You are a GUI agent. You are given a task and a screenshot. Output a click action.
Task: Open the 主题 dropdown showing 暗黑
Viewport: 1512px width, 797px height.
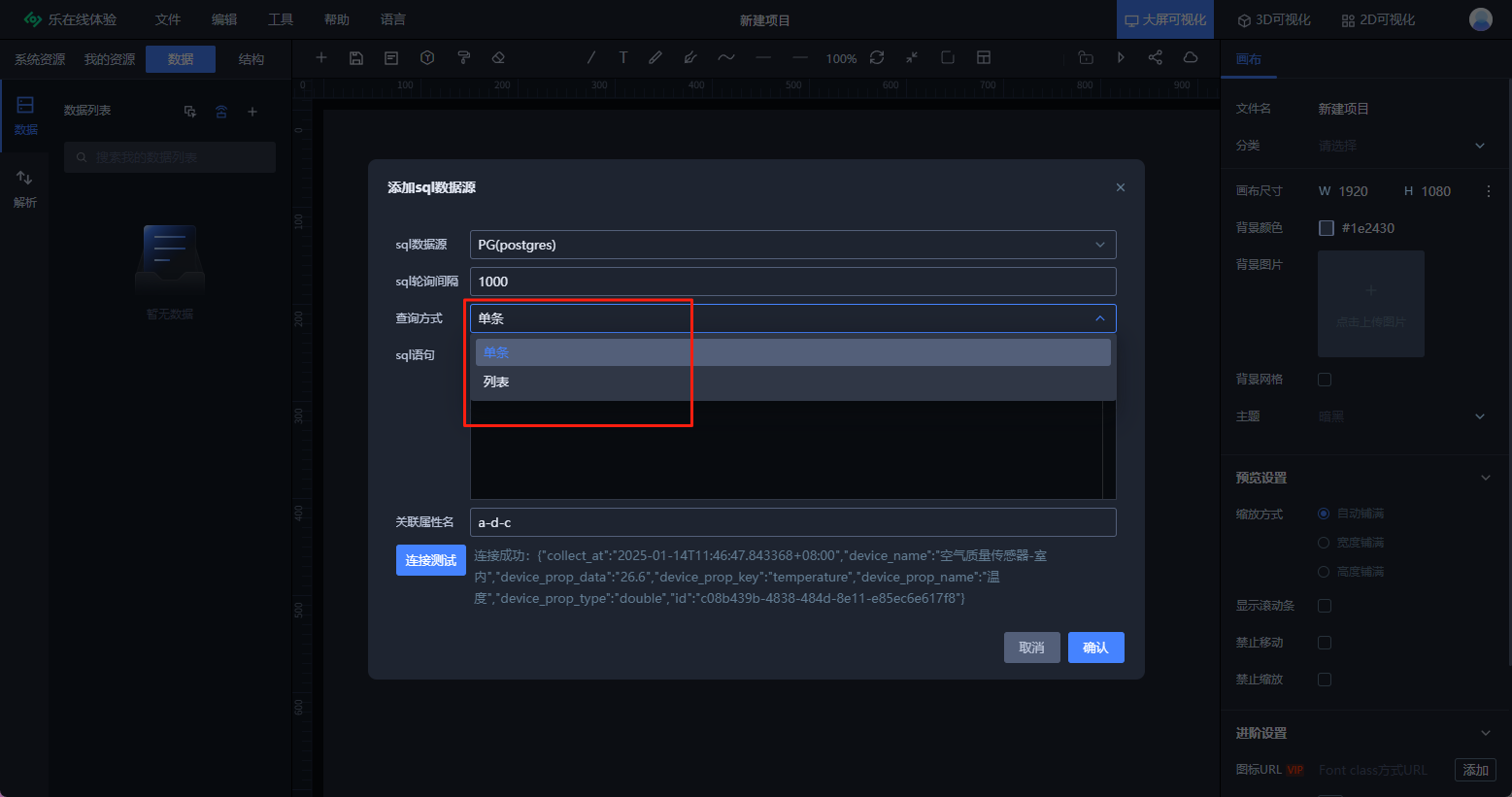coord(1403,416)
